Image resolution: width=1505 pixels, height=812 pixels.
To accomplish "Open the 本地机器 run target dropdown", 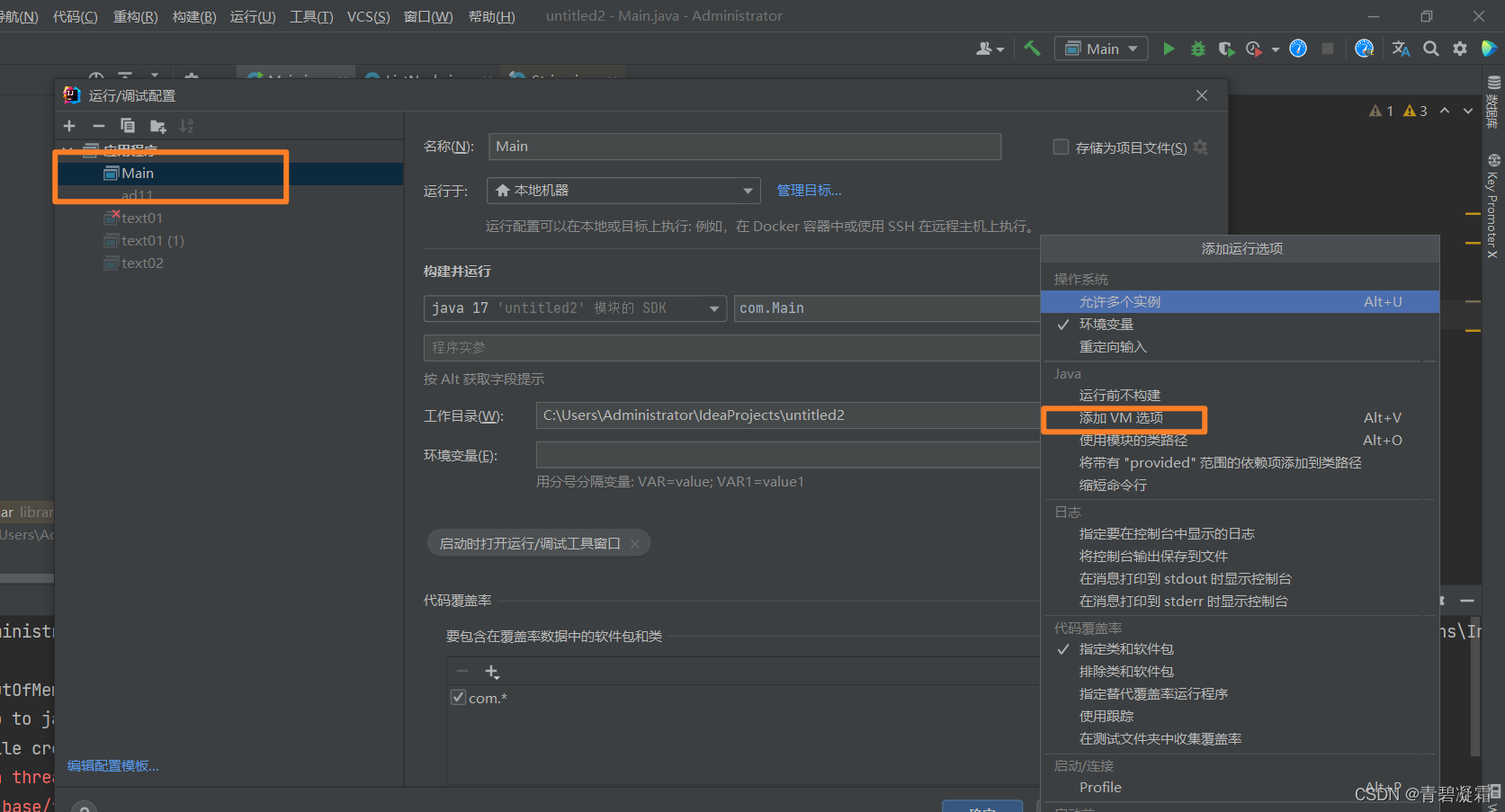I will [x=623, y=191].
